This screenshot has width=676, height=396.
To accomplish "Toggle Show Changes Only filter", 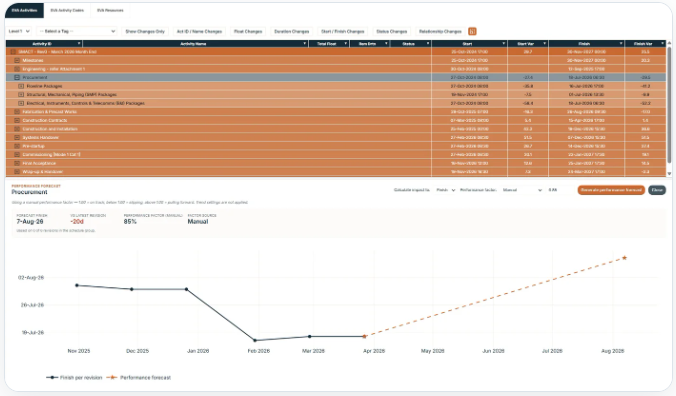I will click(x=145, y=31).
